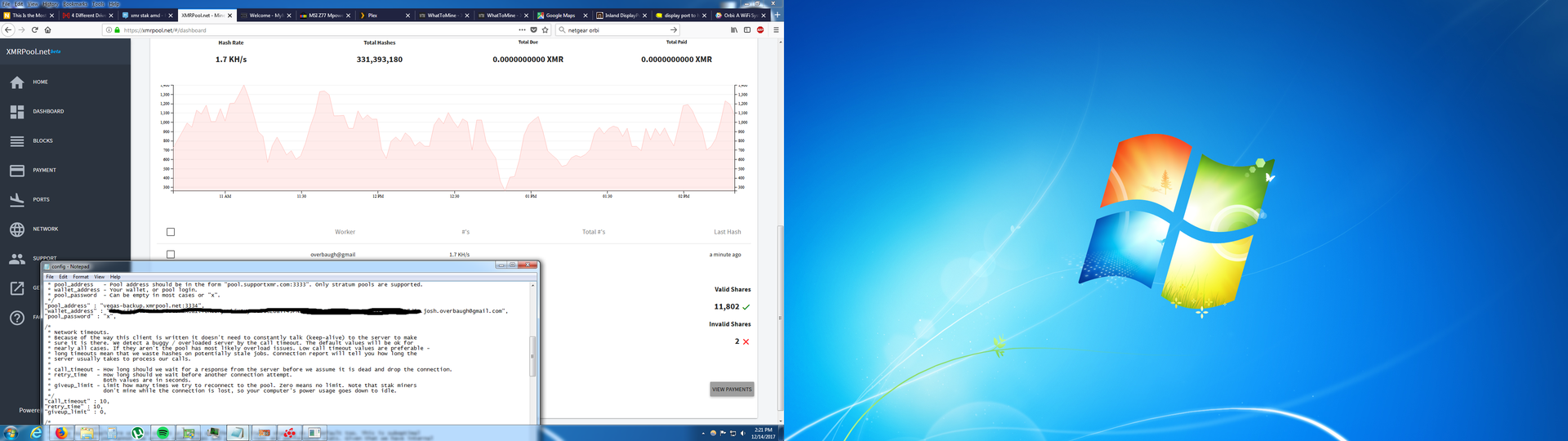Click the Firefox taskbar icon

click(61, 433)
